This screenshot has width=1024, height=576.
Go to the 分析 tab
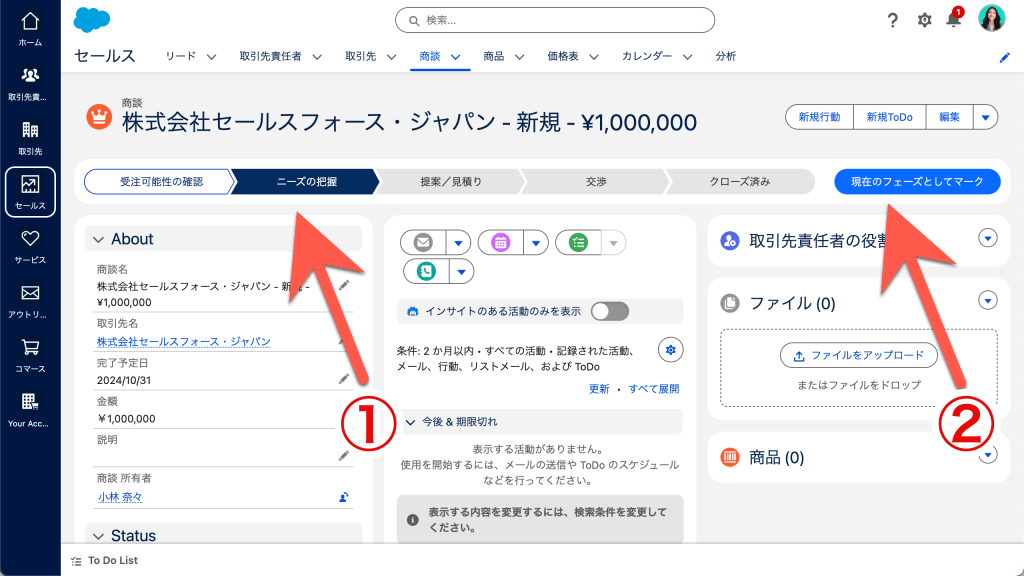pyautogui.click(x=726, y=56)
